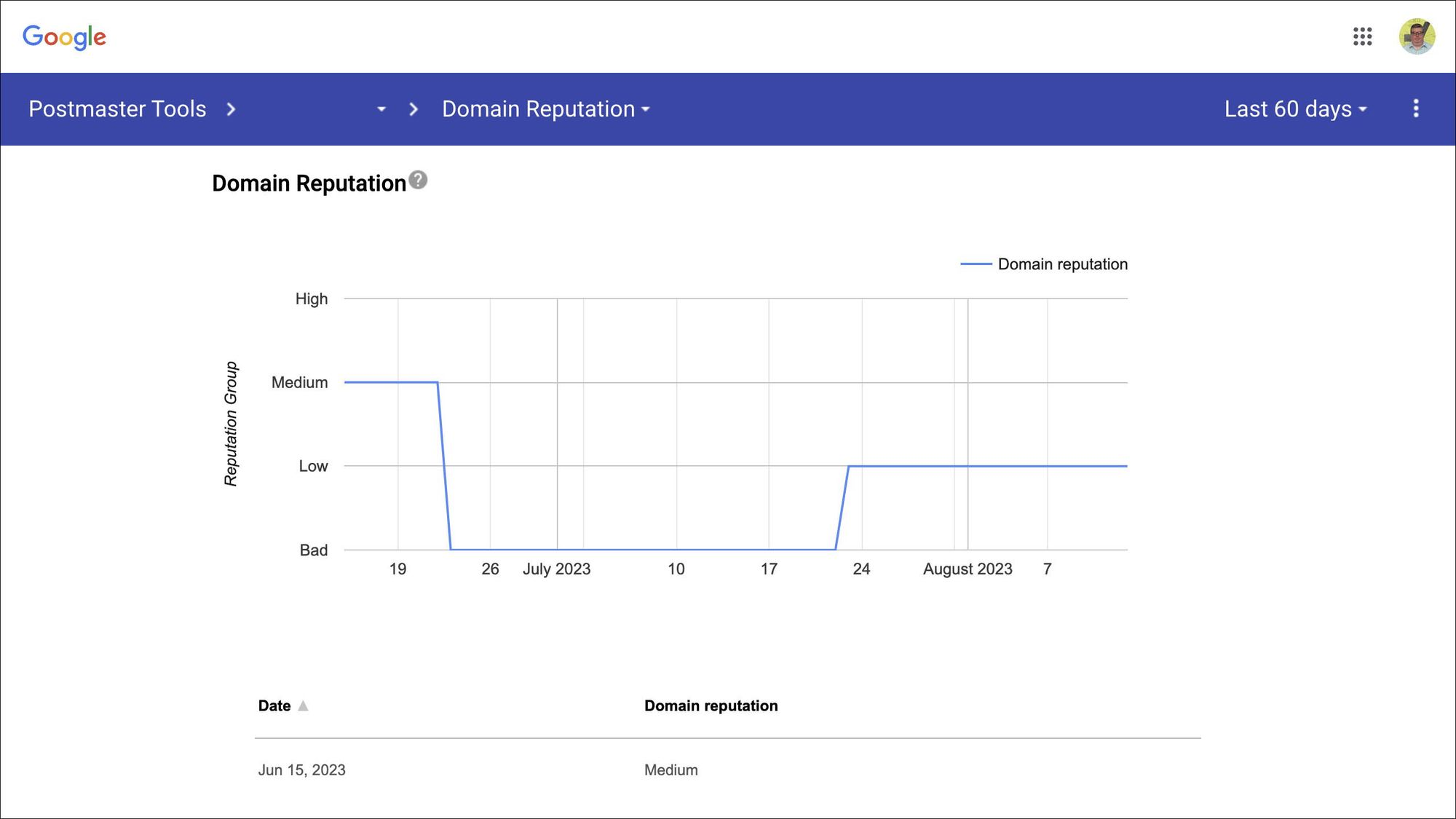Click the chevron before Domain Reputation
Image resolution: width=1456 pixels, height=819 pixels.
pyautogui.click(x=414, y=109)
